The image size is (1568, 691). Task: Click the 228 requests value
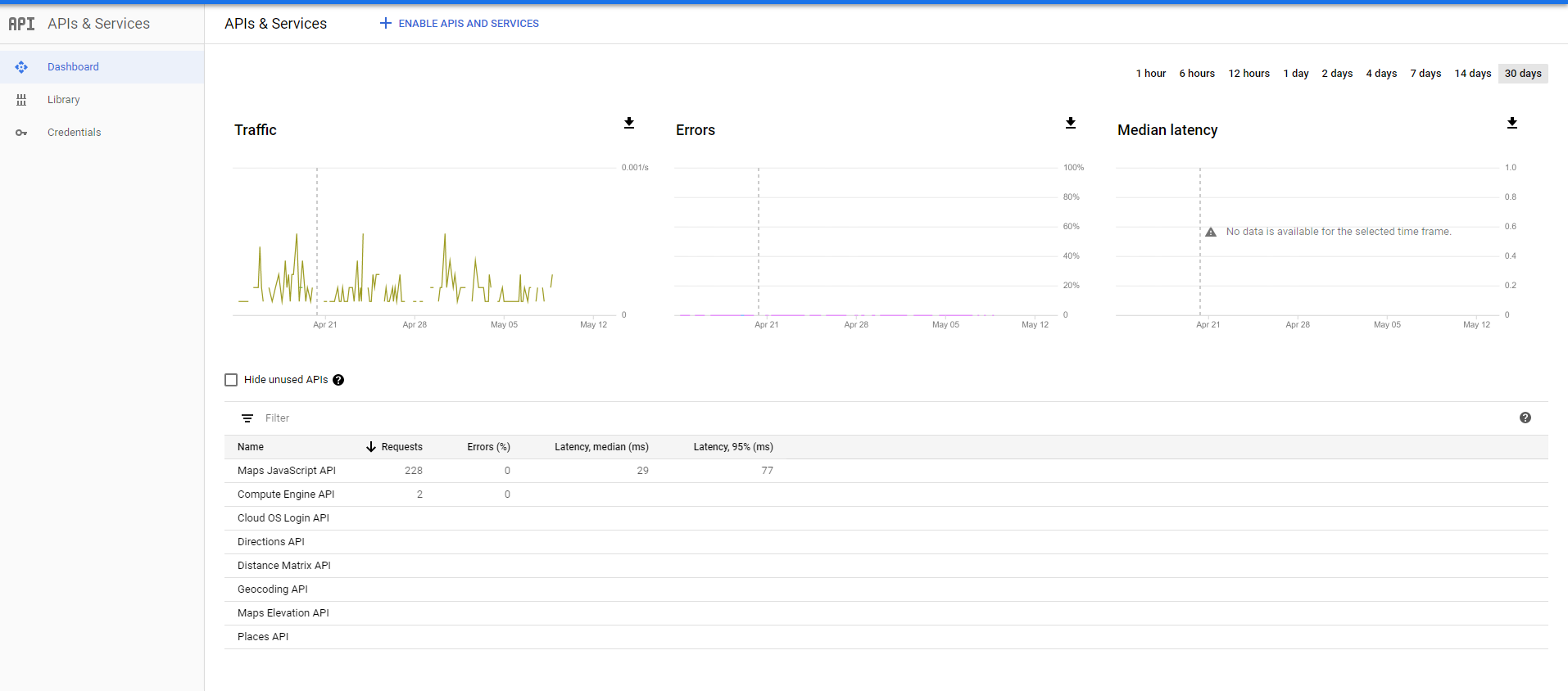point(414,471)
